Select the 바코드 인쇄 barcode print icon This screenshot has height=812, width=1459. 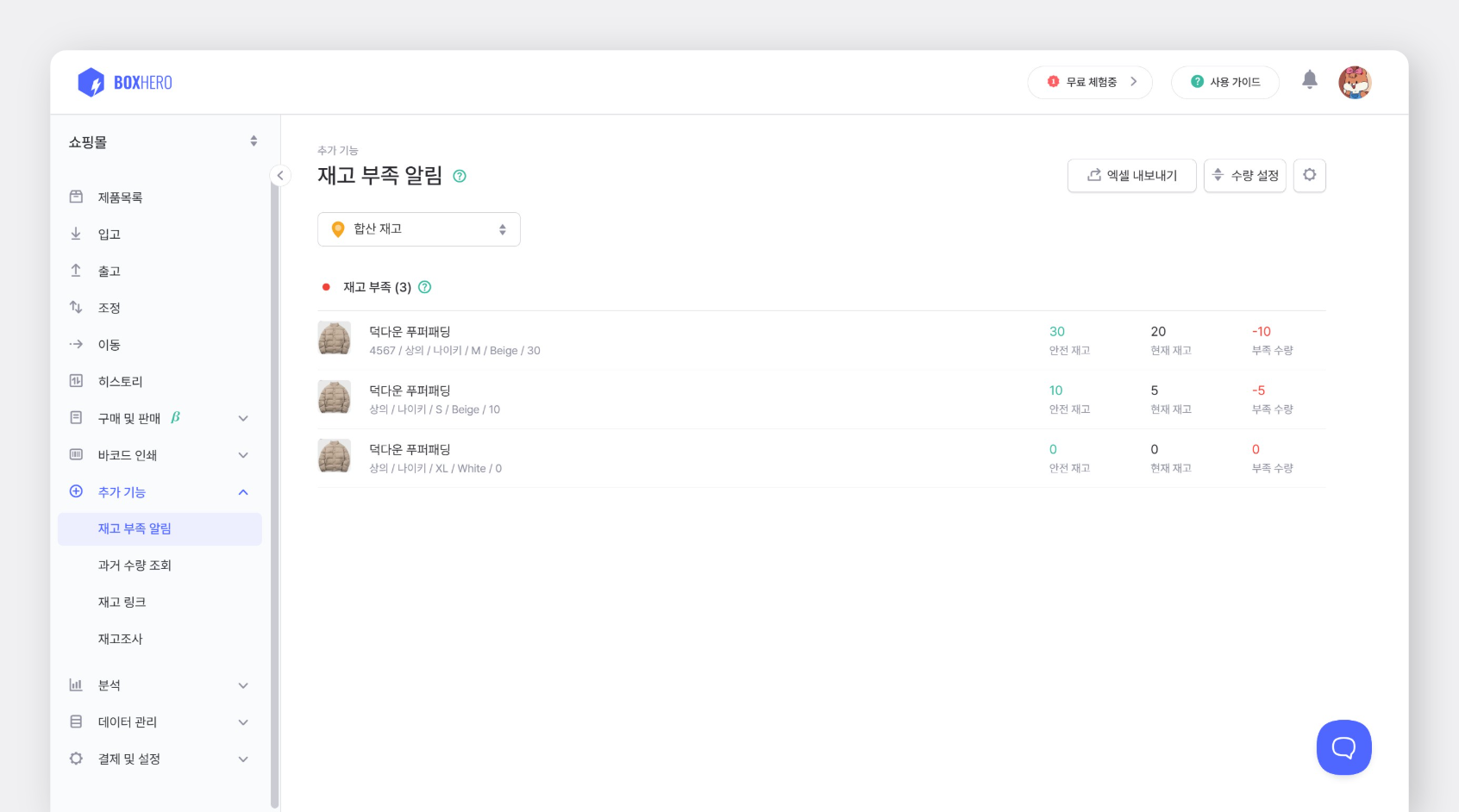click(76, 454)
